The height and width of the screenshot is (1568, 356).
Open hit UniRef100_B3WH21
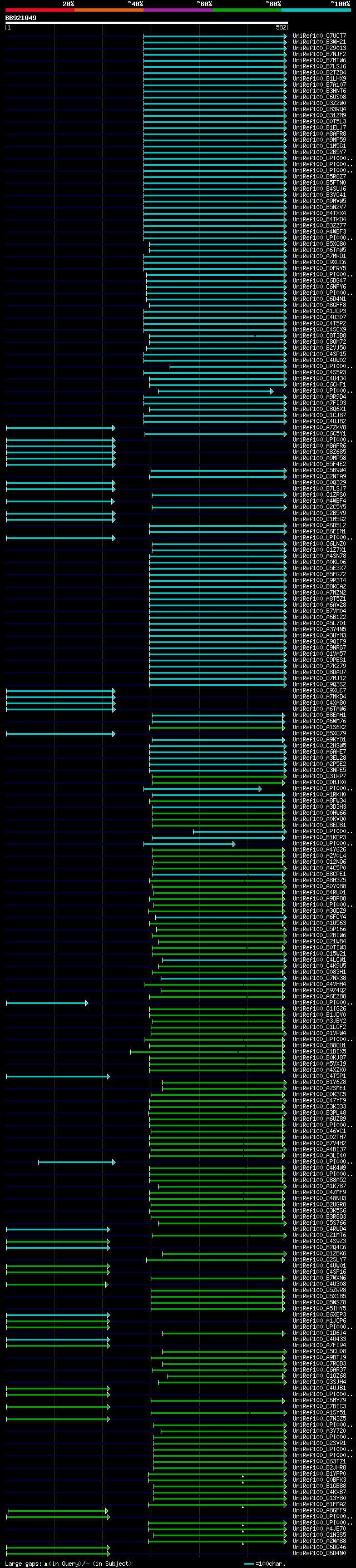pos(319,42)
